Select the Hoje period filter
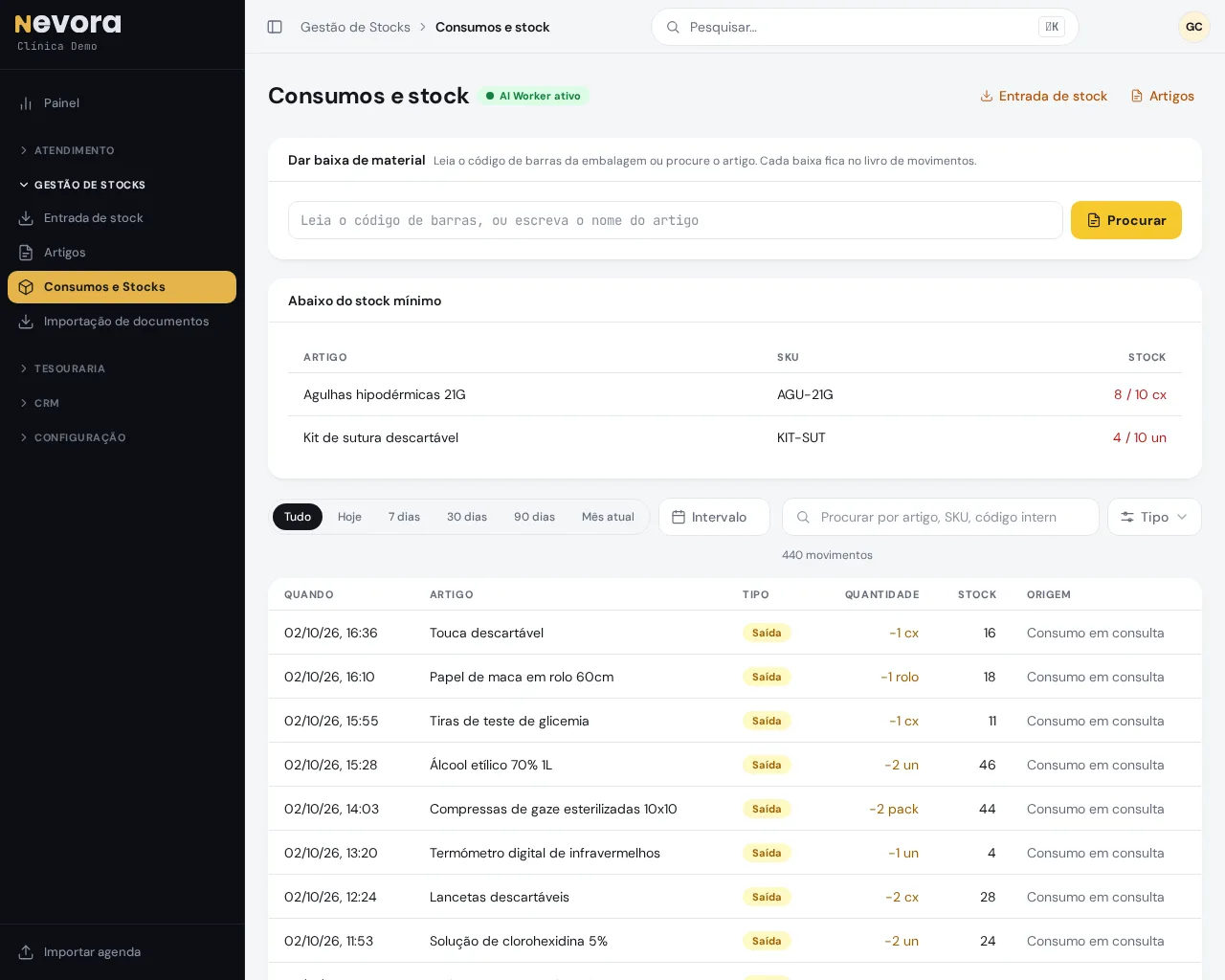The image size is (1225, 980). [349, 517]
